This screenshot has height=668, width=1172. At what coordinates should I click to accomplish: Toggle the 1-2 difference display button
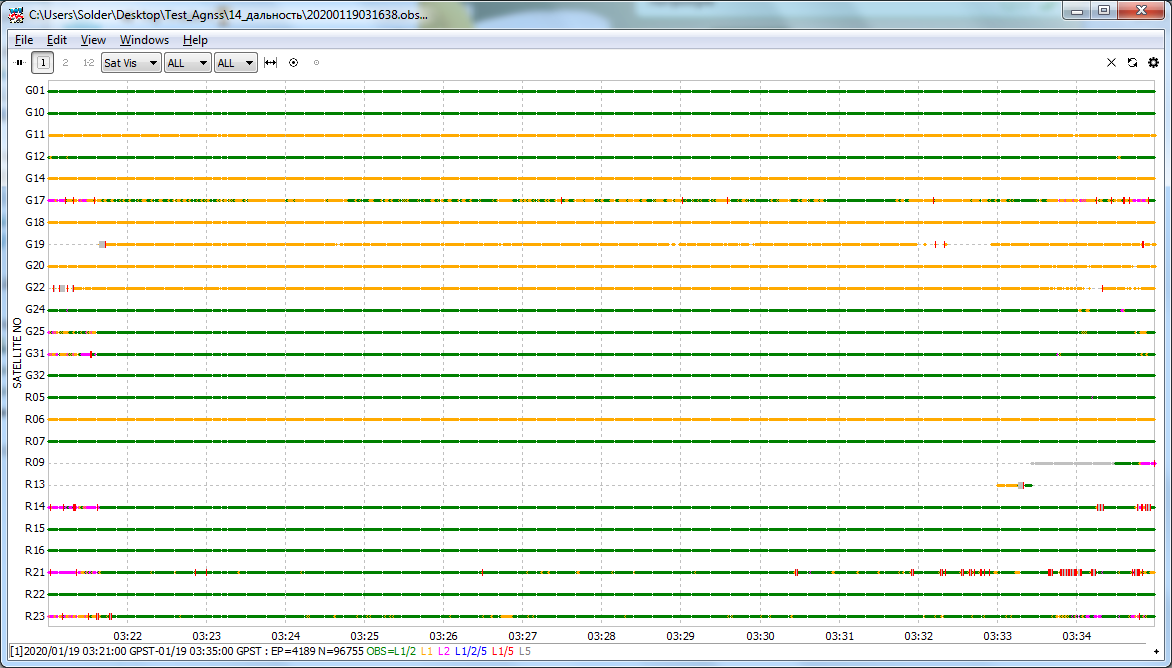pos(88,63)
